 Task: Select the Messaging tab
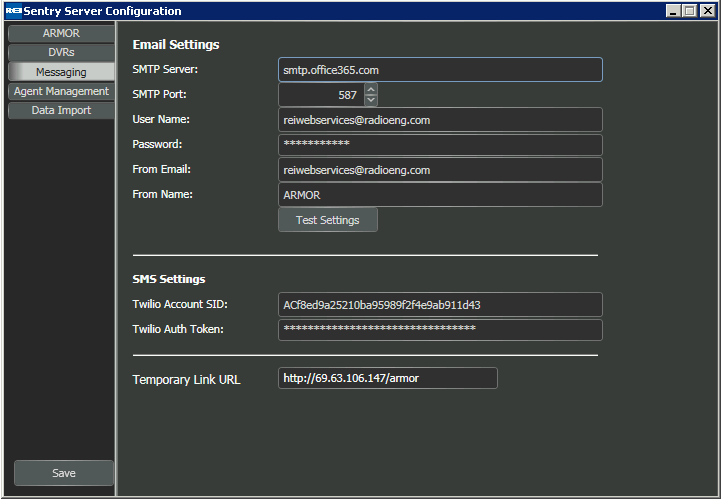pyautogui.click(x=61, y=72)
